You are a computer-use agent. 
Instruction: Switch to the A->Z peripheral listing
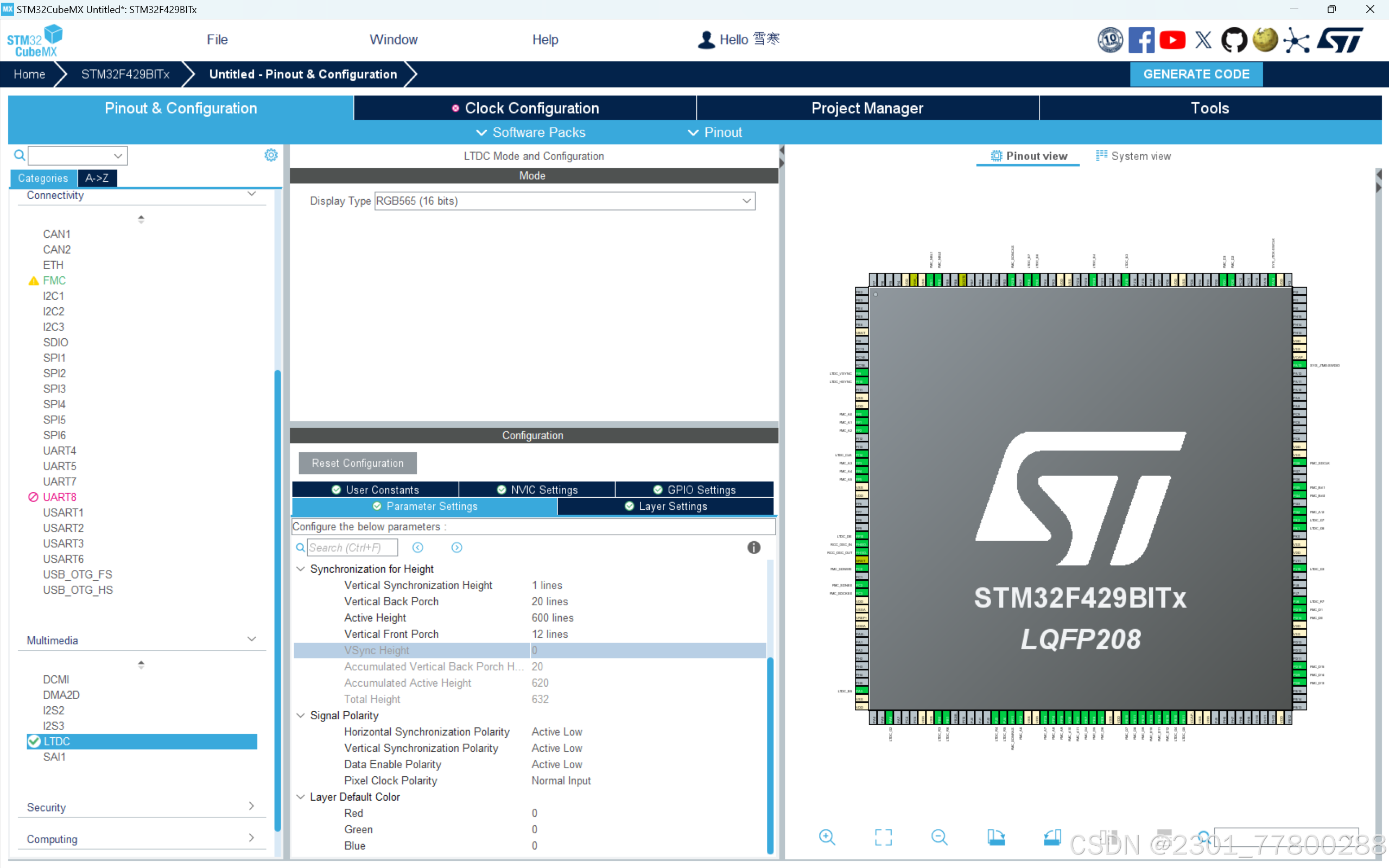[x=97, y=178]
